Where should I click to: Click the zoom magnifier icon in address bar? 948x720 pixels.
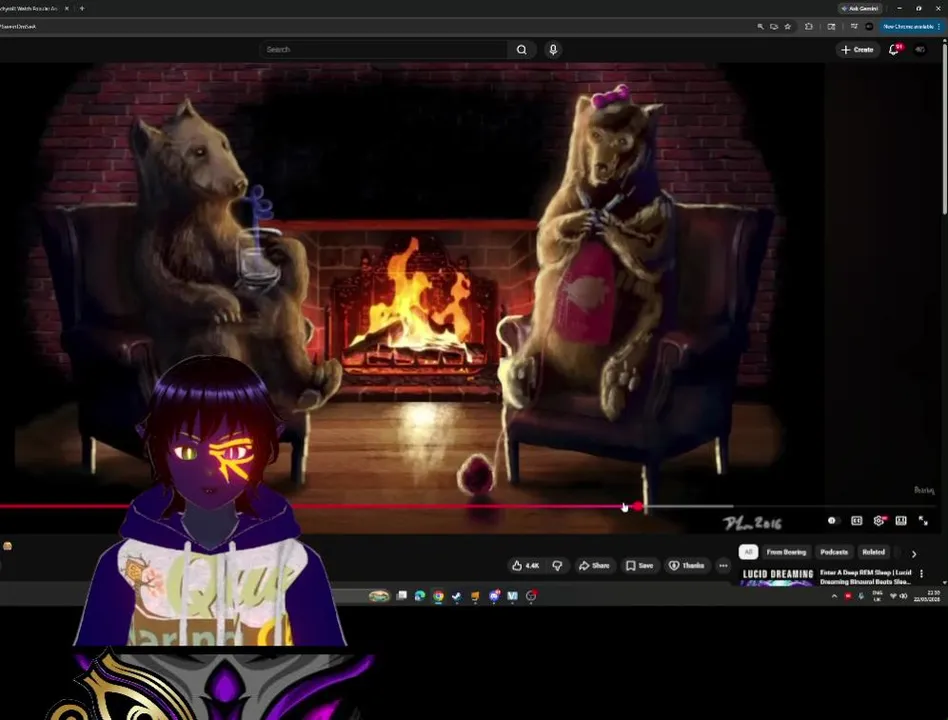(x=761, y=27)
